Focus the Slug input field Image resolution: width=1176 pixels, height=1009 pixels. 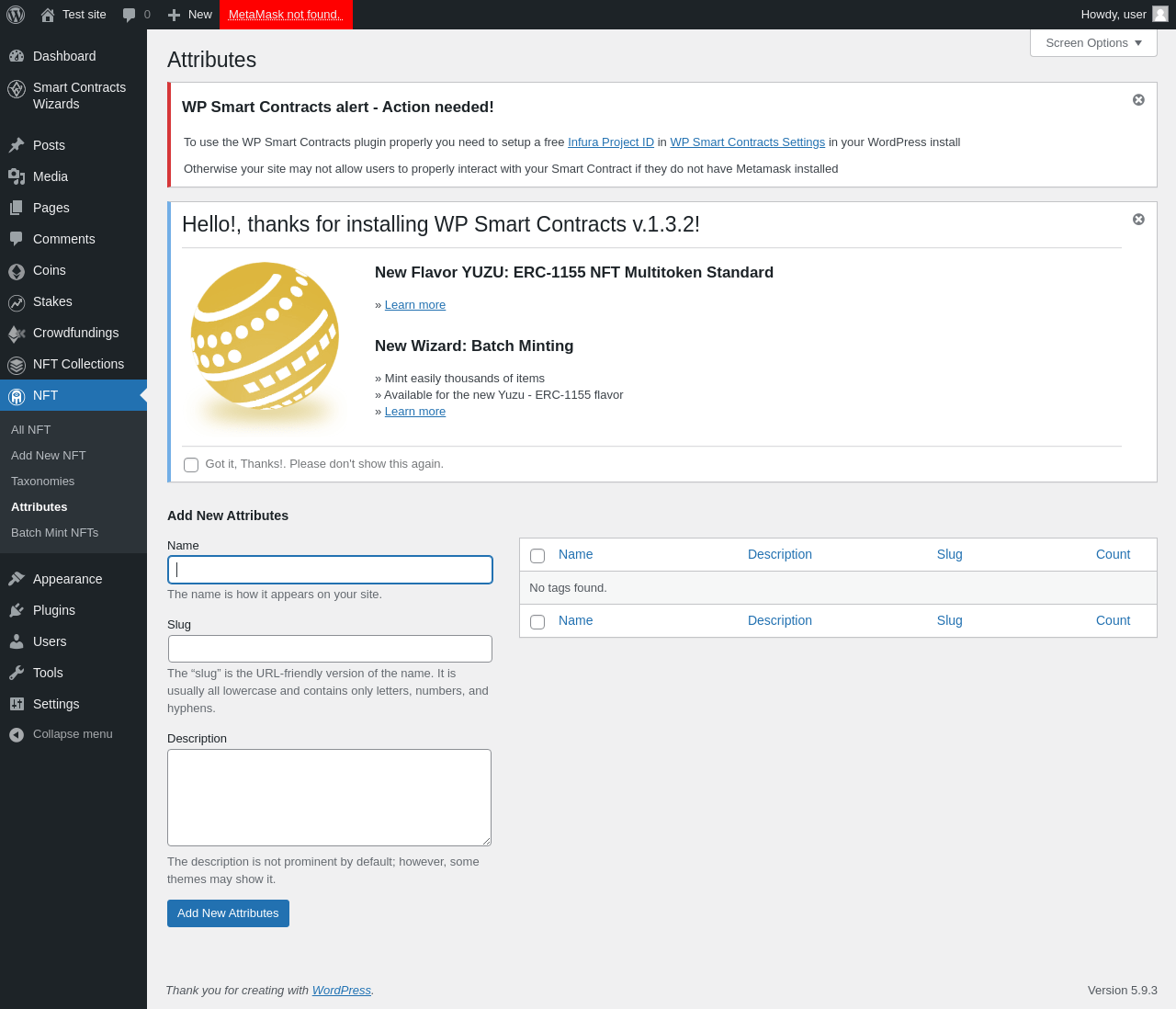330,649
